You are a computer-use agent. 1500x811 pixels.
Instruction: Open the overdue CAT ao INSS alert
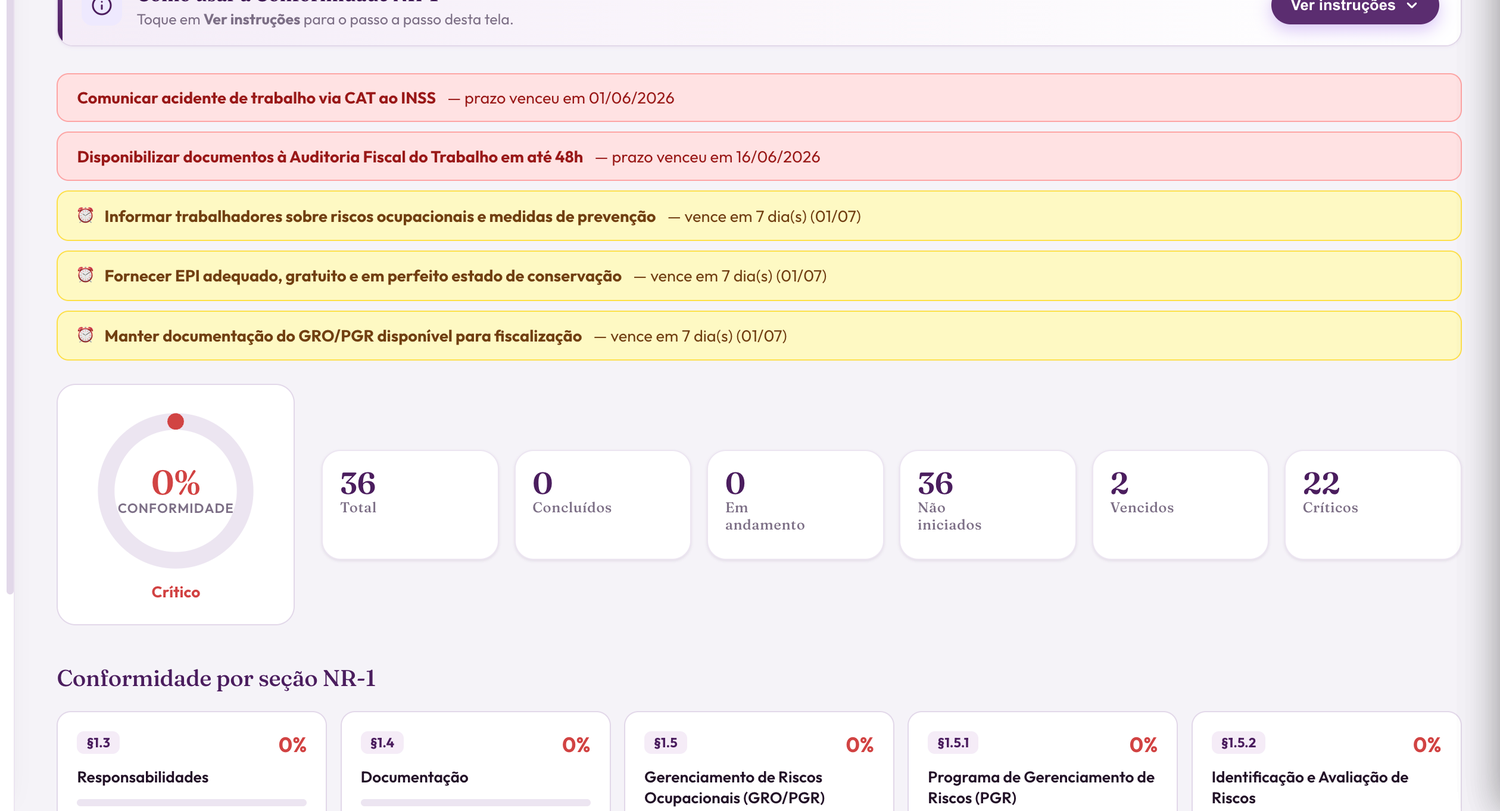click(759, 98)
